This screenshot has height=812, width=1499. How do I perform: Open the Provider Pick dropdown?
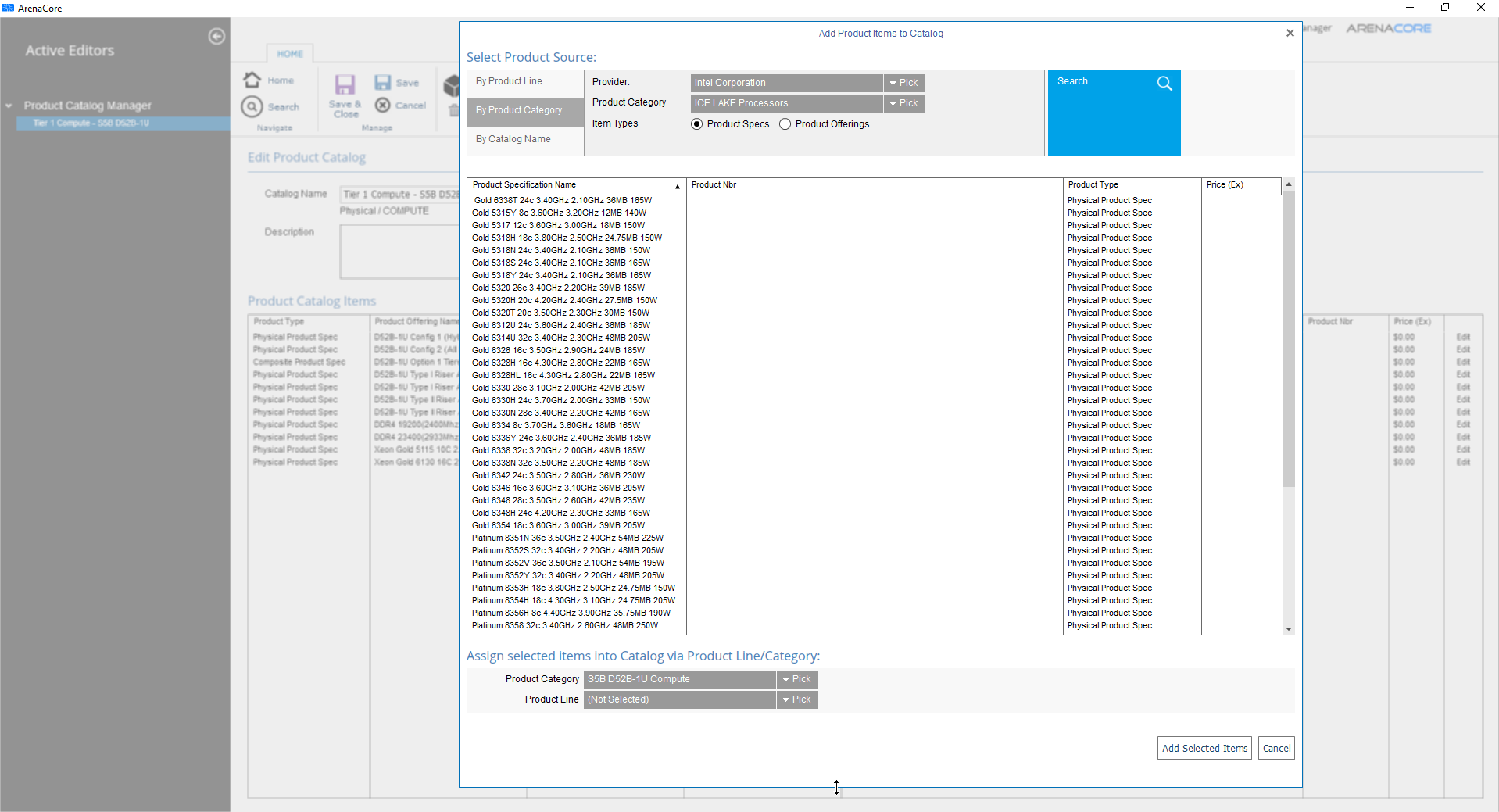904,83
